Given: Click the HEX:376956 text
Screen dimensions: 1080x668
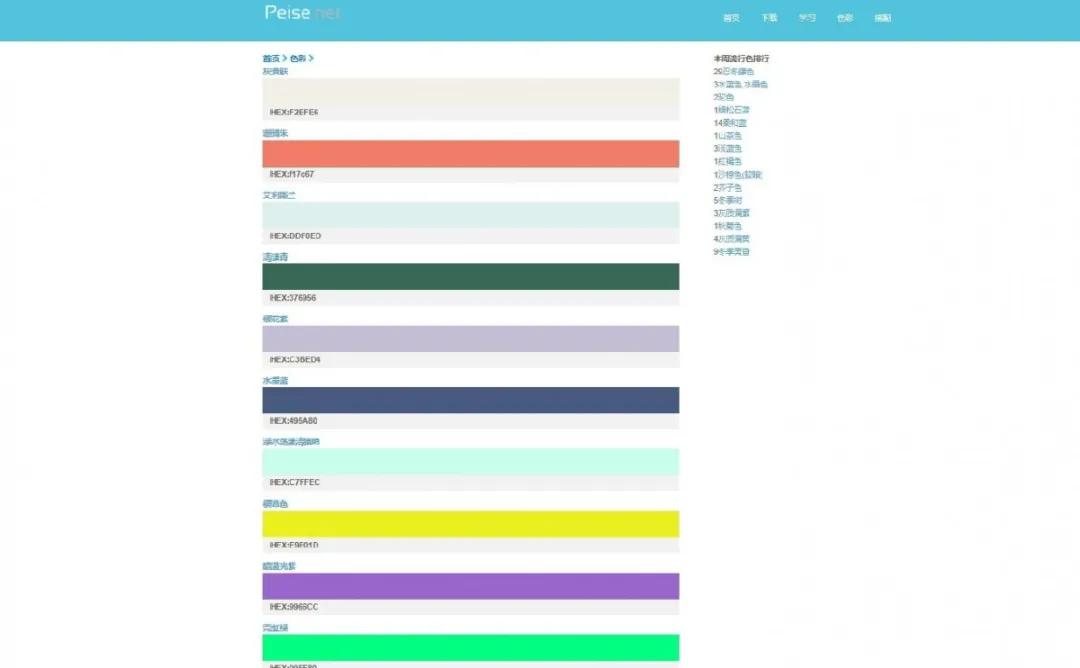Looking at the screenshot, I should 293,298.
